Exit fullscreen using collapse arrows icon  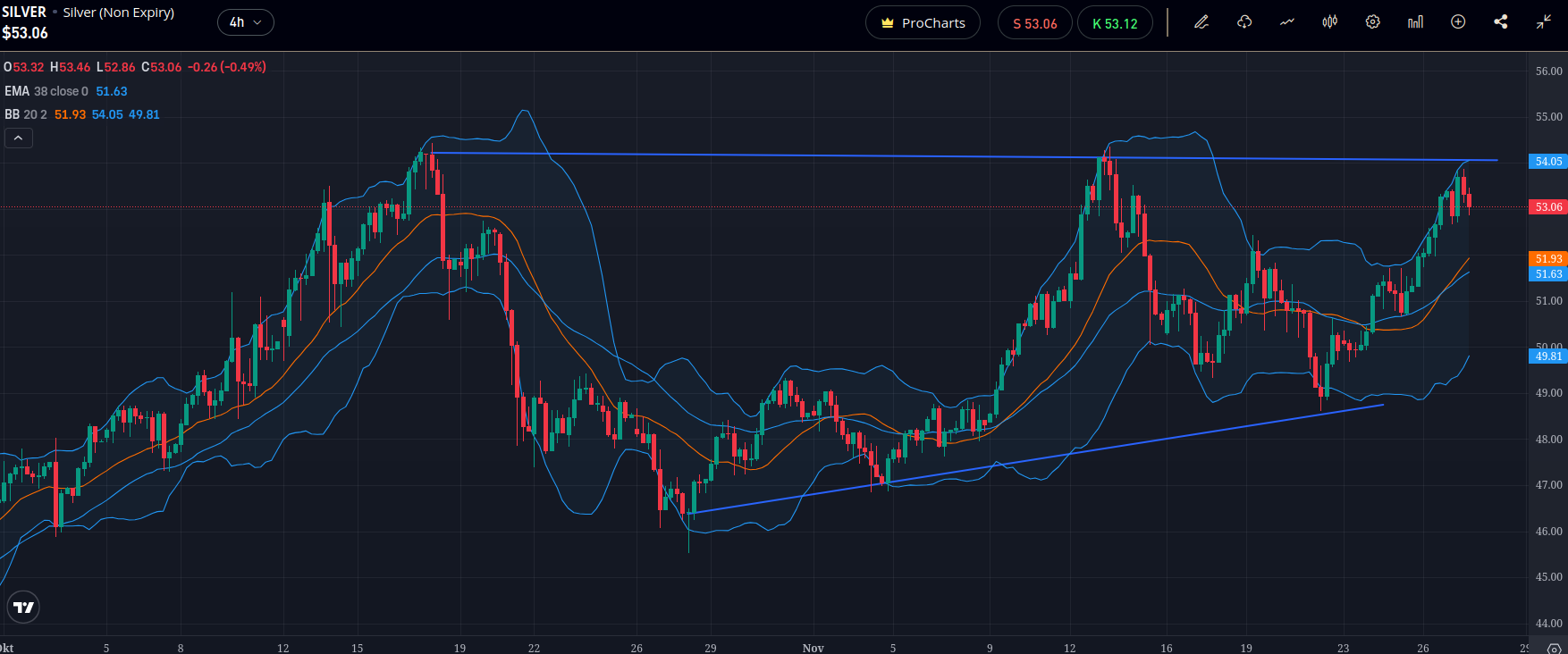pos(1544,22)
